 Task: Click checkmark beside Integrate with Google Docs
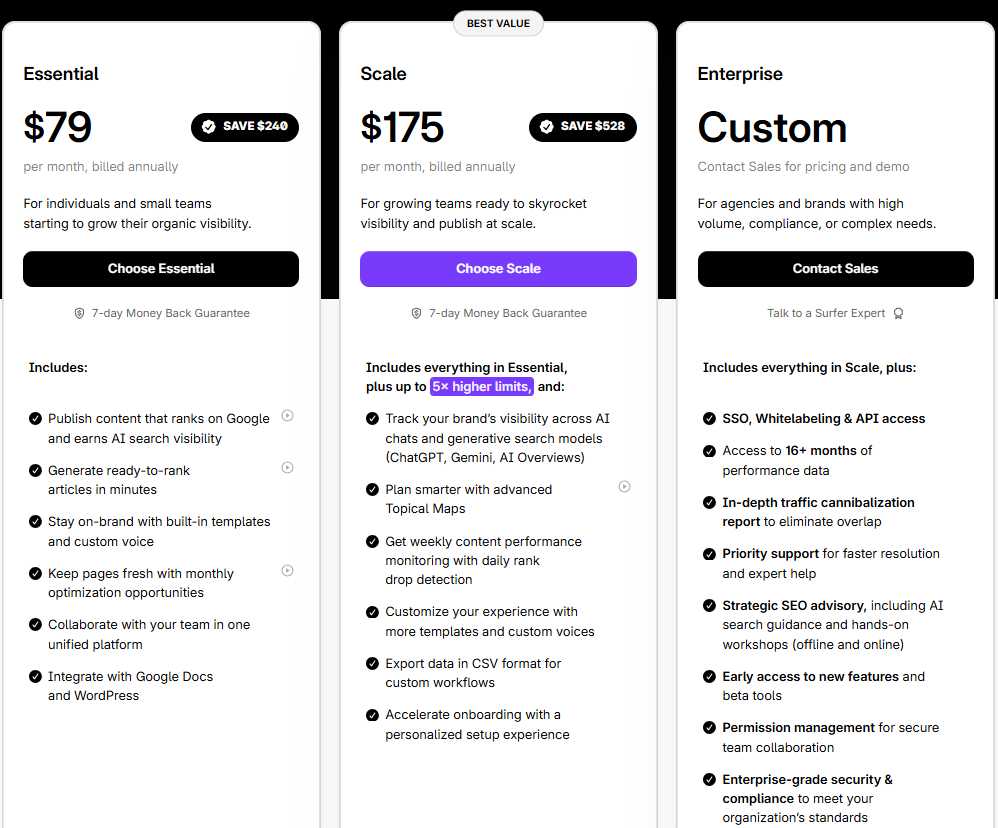pos(36,677)
